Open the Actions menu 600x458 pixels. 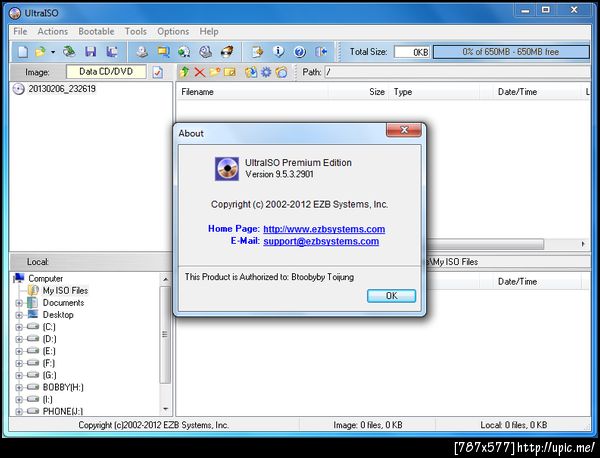click(53, 31)
